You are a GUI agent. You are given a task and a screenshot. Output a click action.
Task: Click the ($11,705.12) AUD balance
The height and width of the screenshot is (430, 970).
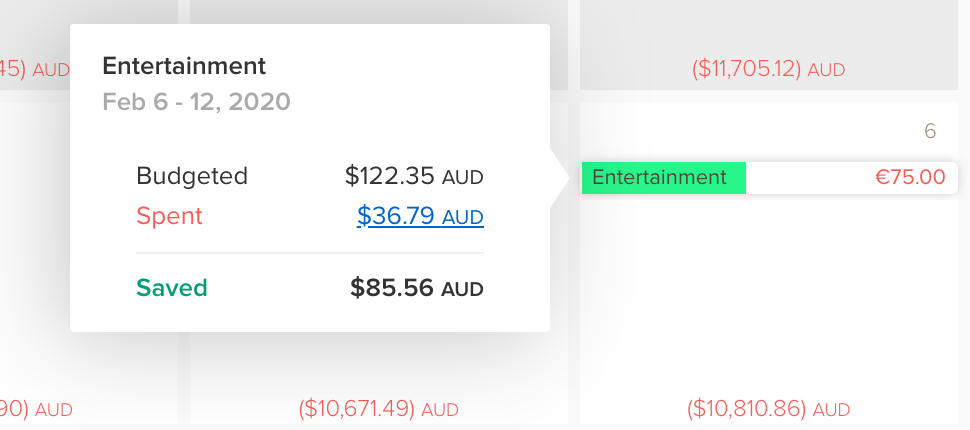[768, 70]
